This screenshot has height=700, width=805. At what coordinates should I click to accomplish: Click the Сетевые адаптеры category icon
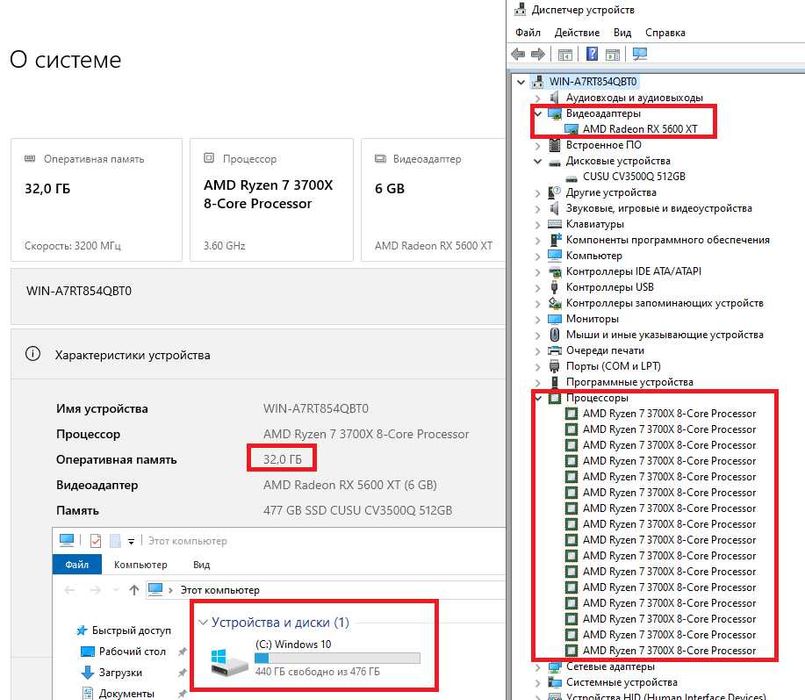(554, 667)
